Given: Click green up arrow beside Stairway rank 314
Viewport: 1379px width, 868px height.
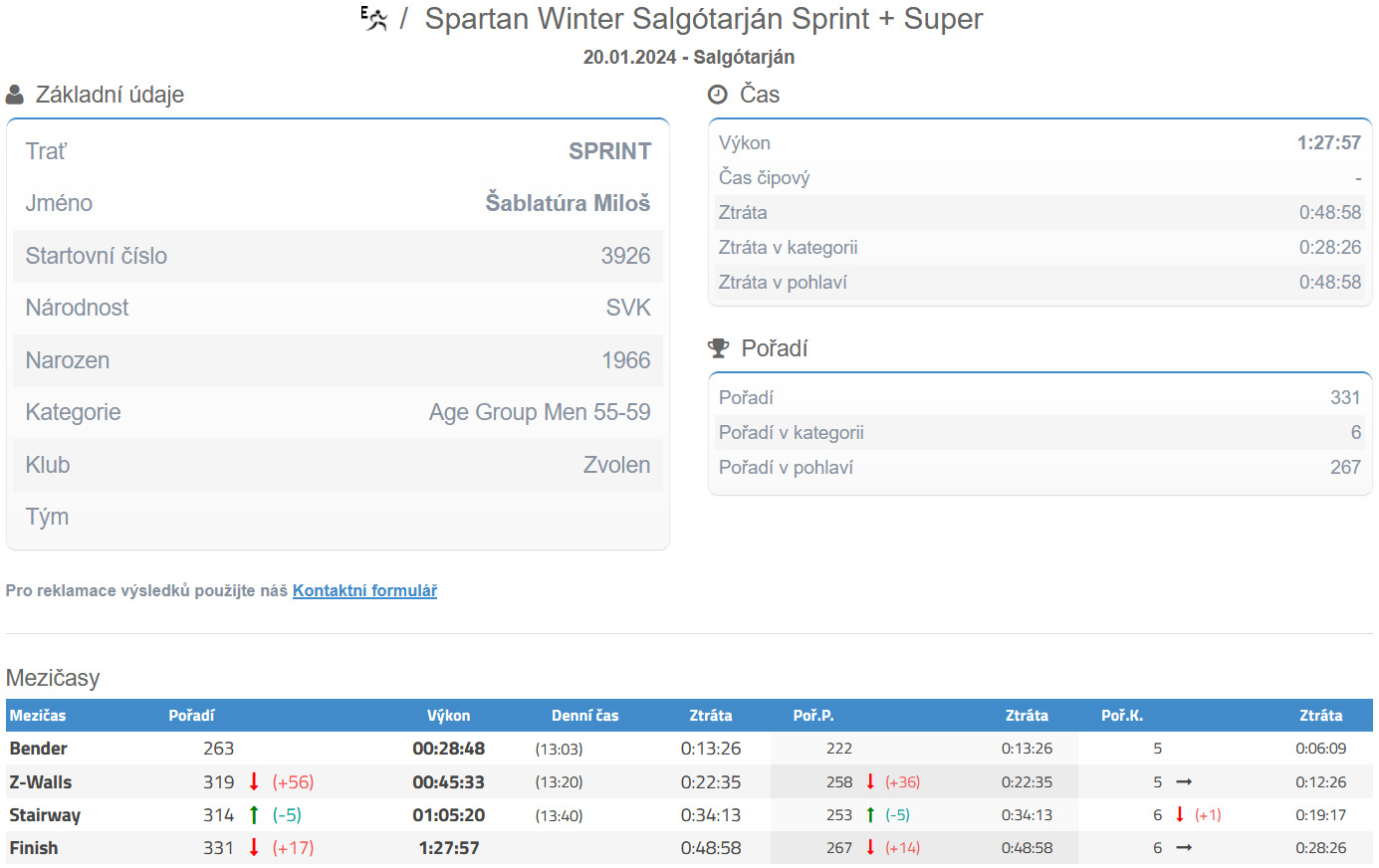Looking at the screenshot, I should coord(254,814).
